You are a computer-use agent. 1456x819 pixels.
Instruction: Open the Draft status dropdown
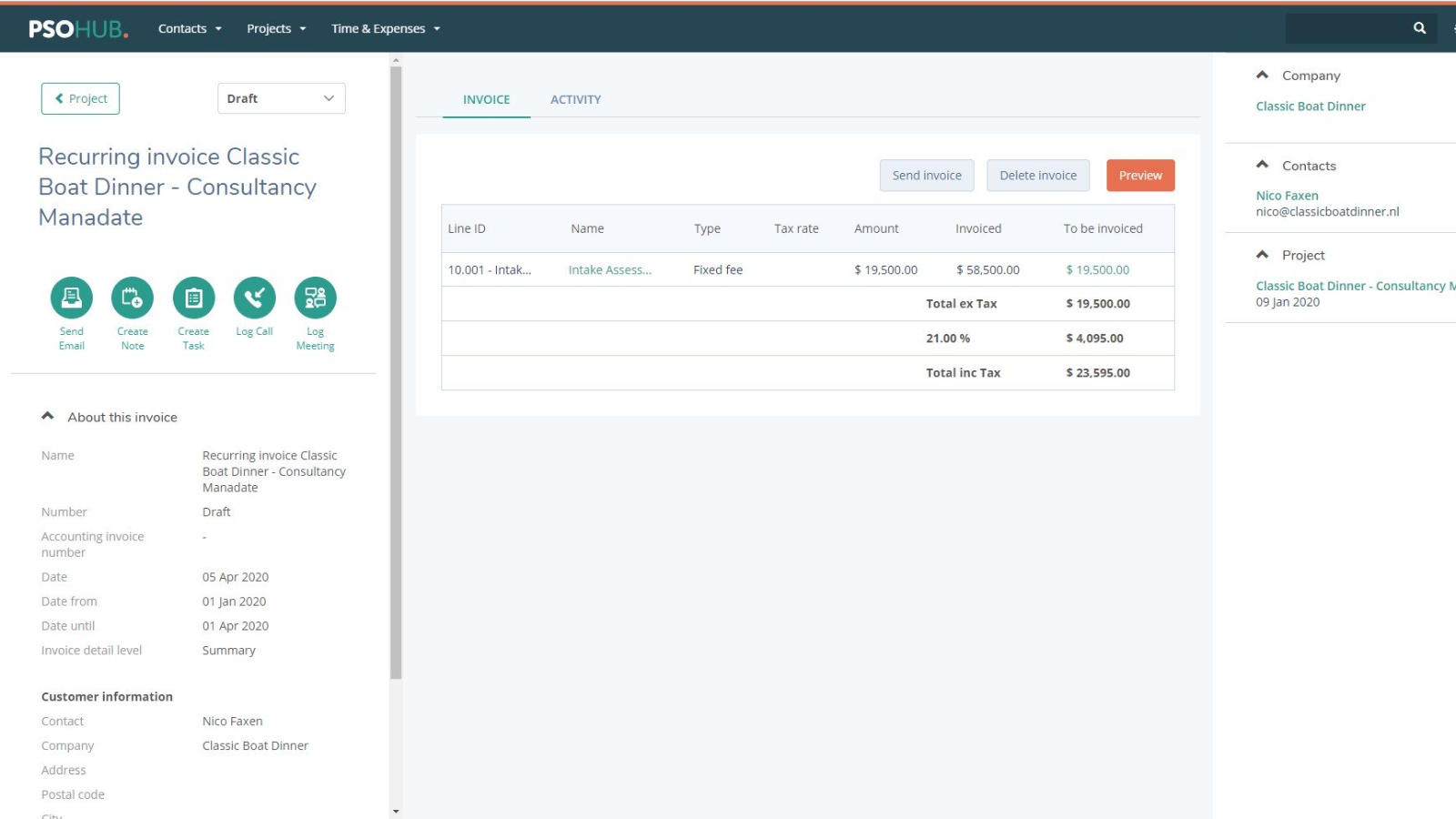281,98
